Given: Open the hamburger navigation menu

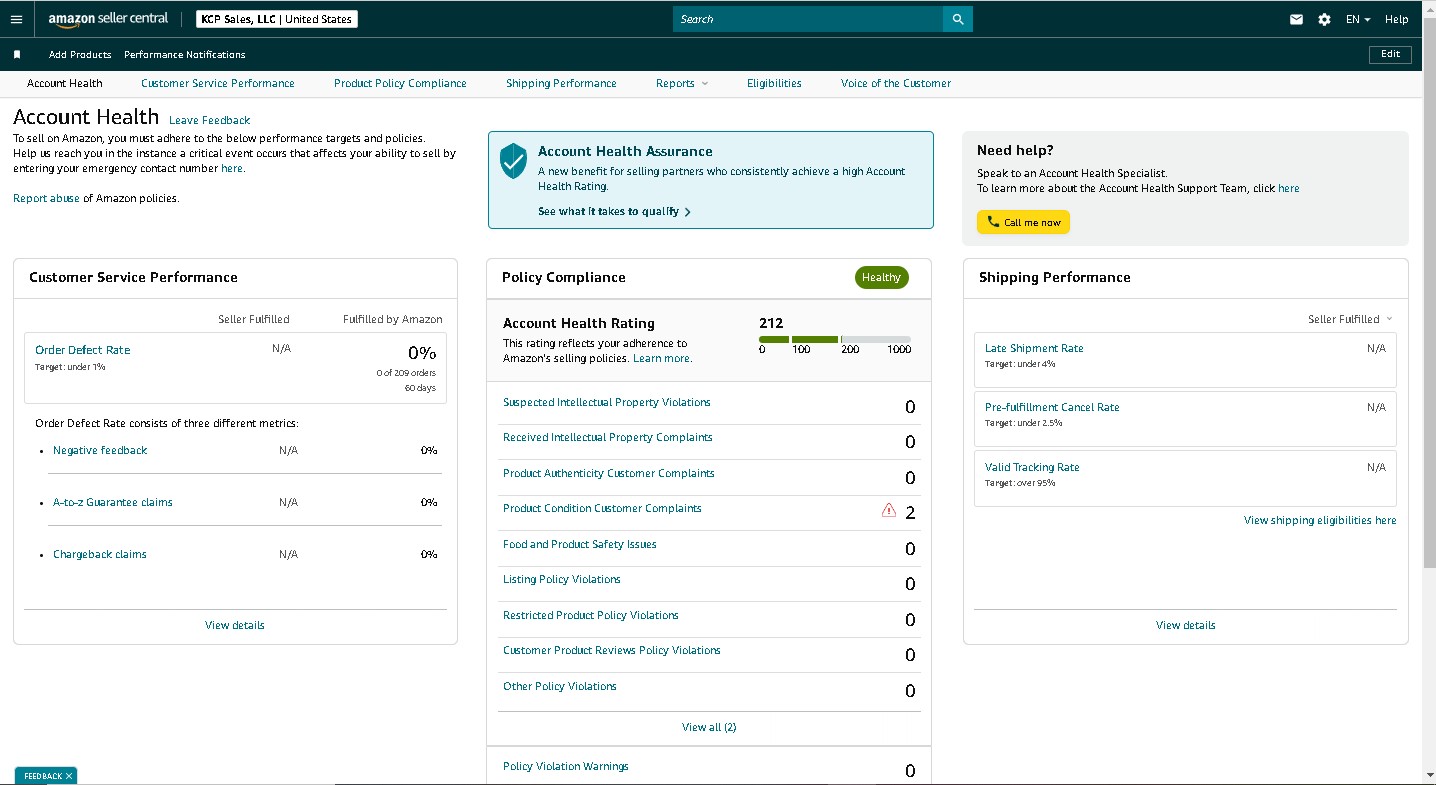Looking at the screenshot, I should pos(16,19).
